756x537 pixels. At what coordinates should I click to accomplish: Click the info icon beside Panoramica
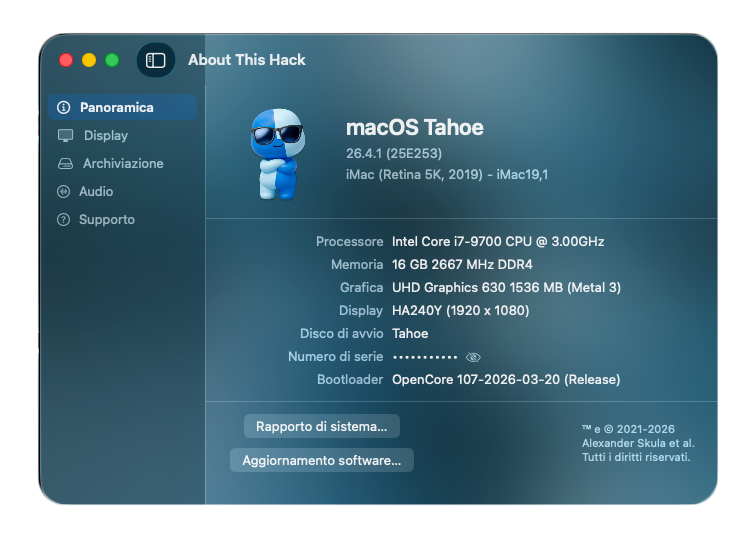pos(64,107)
